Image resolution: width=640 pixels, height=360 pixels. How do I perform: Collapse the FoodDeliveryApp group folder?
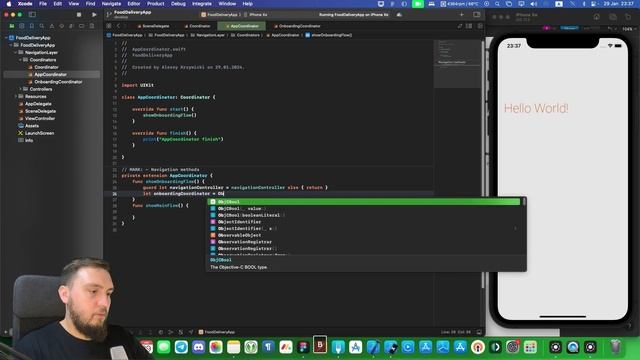[11, 45]
